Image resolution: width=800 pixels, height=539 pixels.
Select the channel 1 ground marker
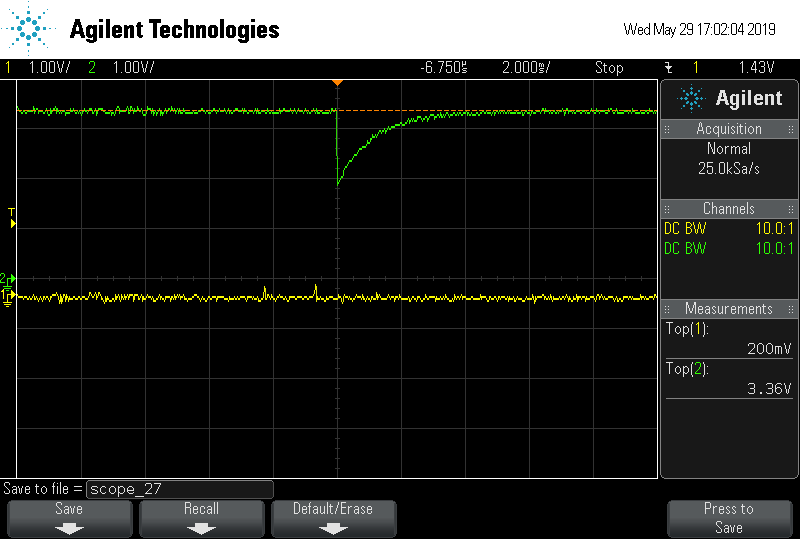click(x=8, y=297)
